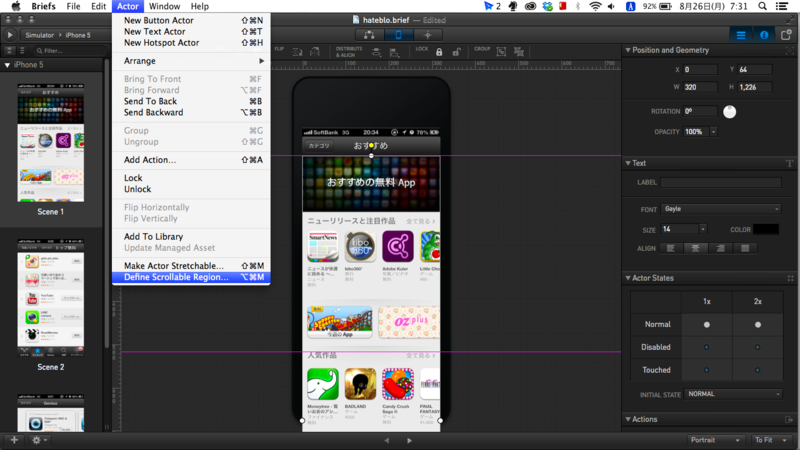Open the gear settings menu at bottom left

[39, 440]
